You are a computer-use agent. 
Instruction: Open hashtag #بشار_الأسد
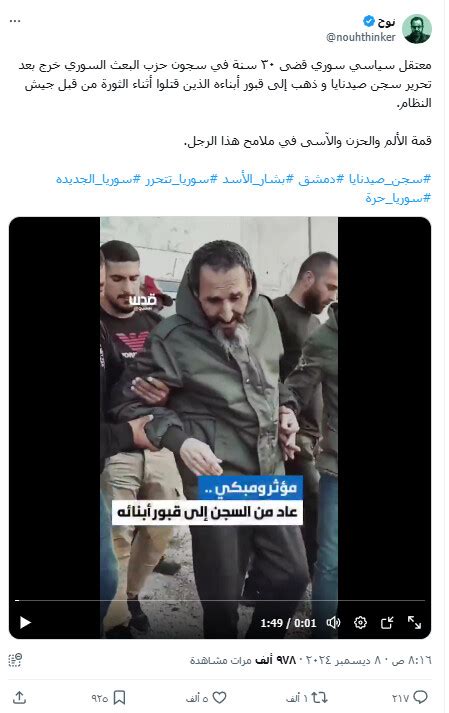258,179
